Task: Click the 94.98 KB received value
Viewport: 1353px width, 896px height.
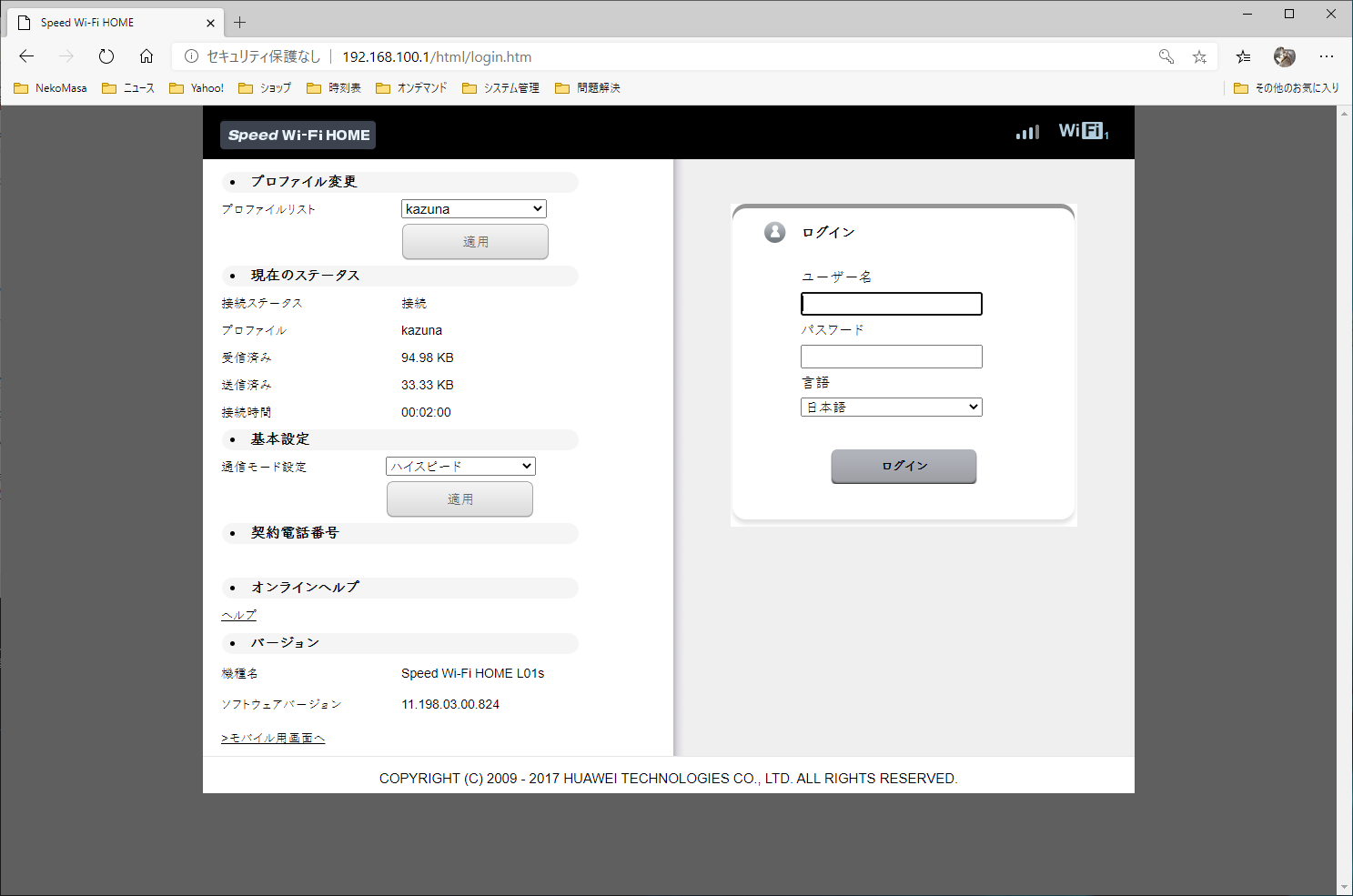Action: 428,357
